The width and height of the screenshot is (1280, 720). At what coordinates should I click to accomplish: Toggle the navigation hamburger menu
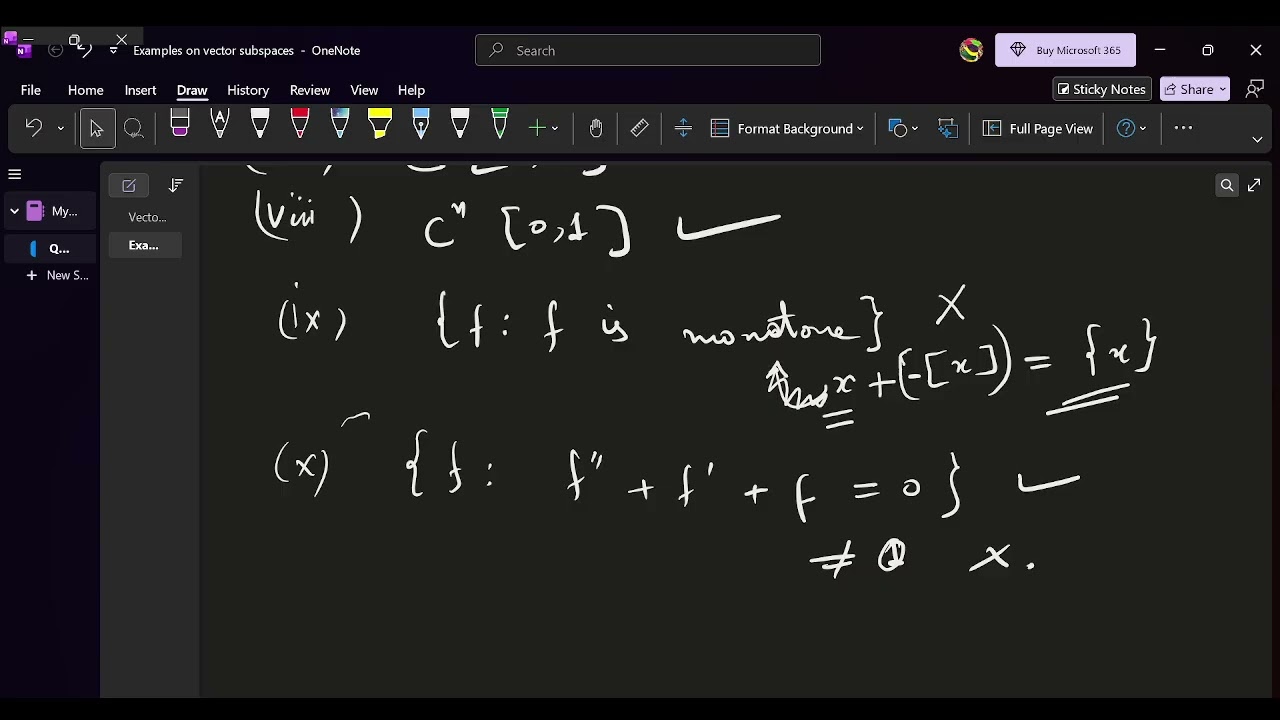[15, 174]
